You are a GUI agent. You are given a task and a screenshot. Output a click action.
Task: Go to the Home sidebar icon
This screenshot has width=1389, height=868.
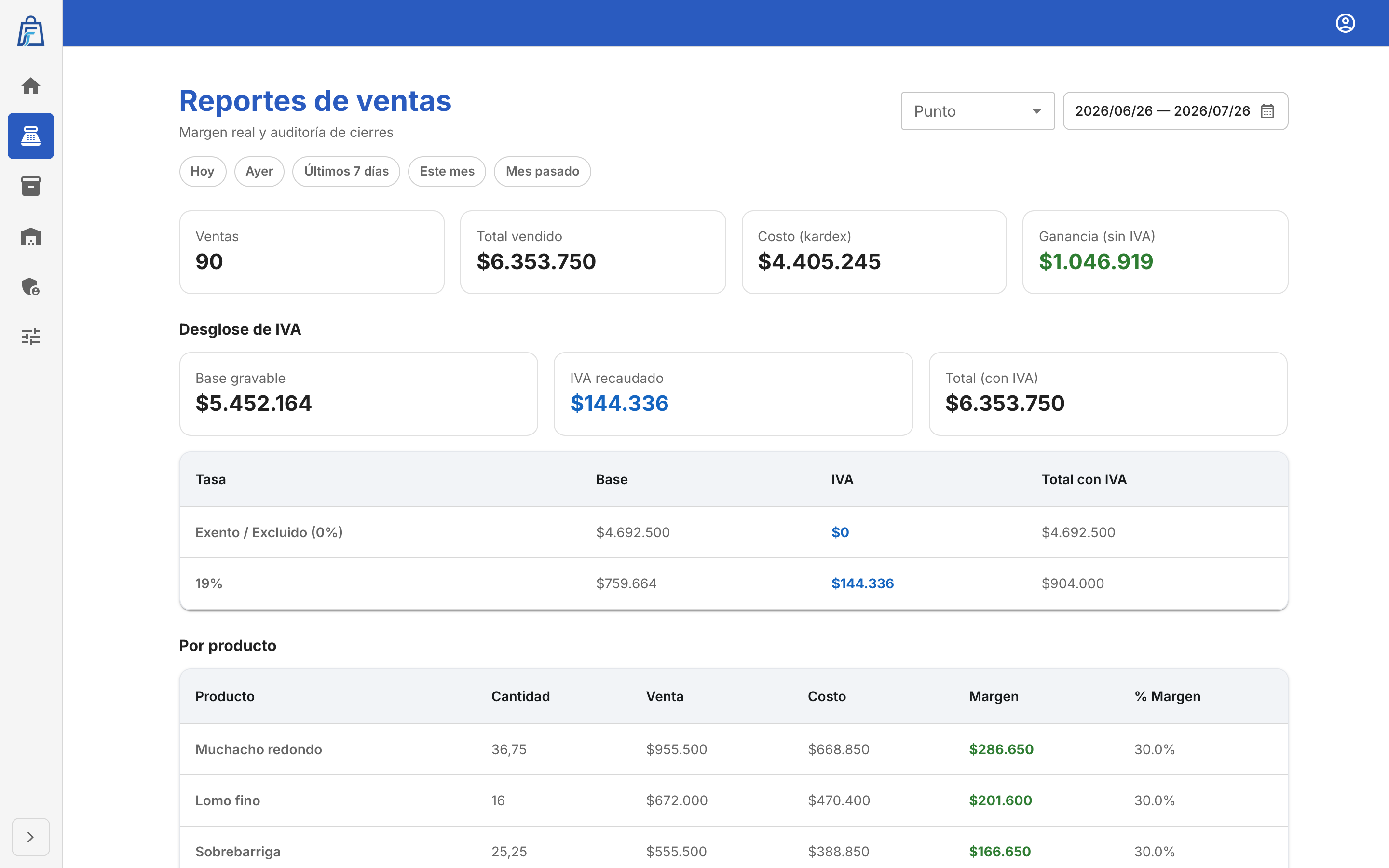click(31, 85)
